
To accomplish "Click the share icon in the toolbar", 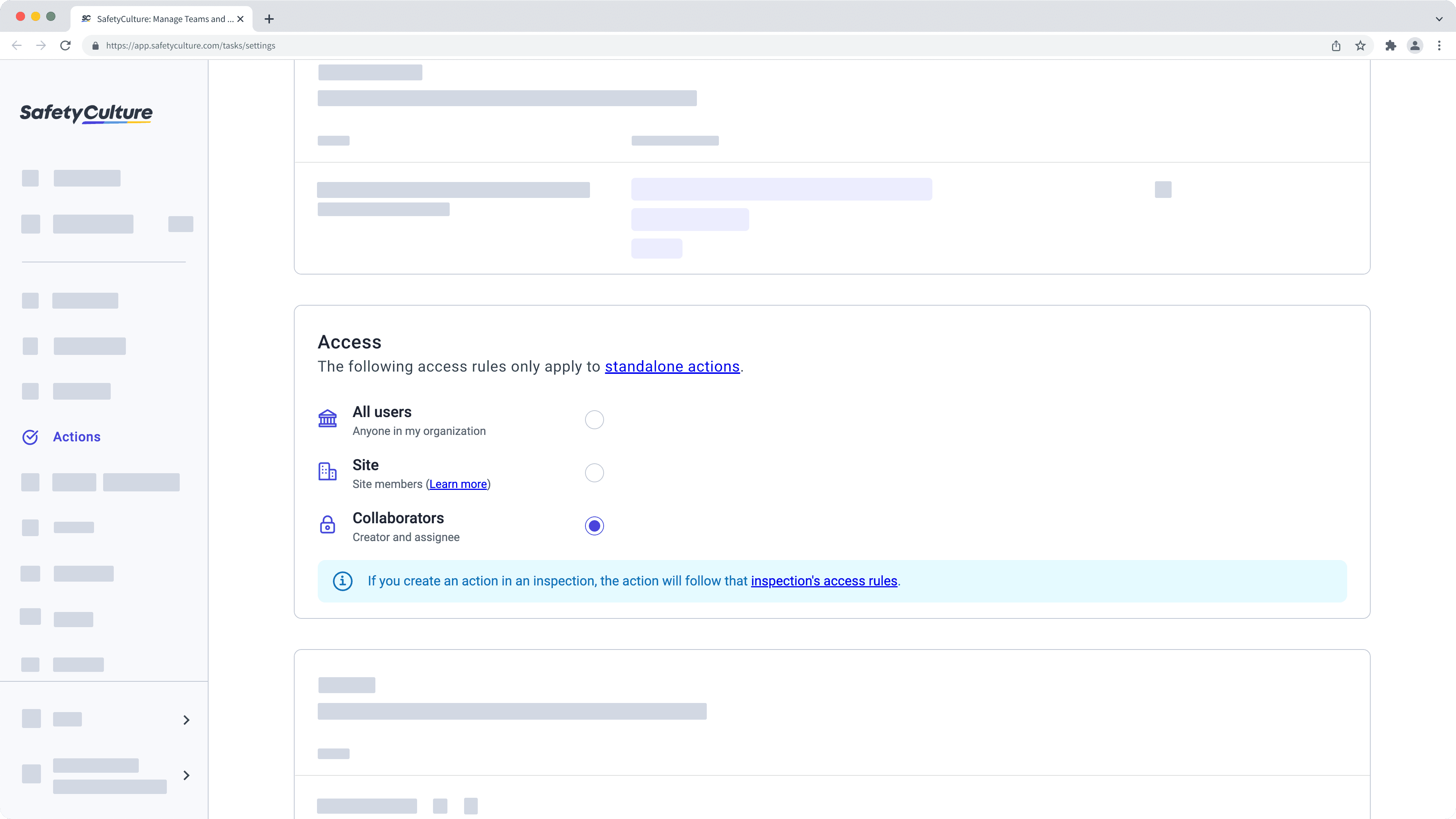I will point(1336,46).
